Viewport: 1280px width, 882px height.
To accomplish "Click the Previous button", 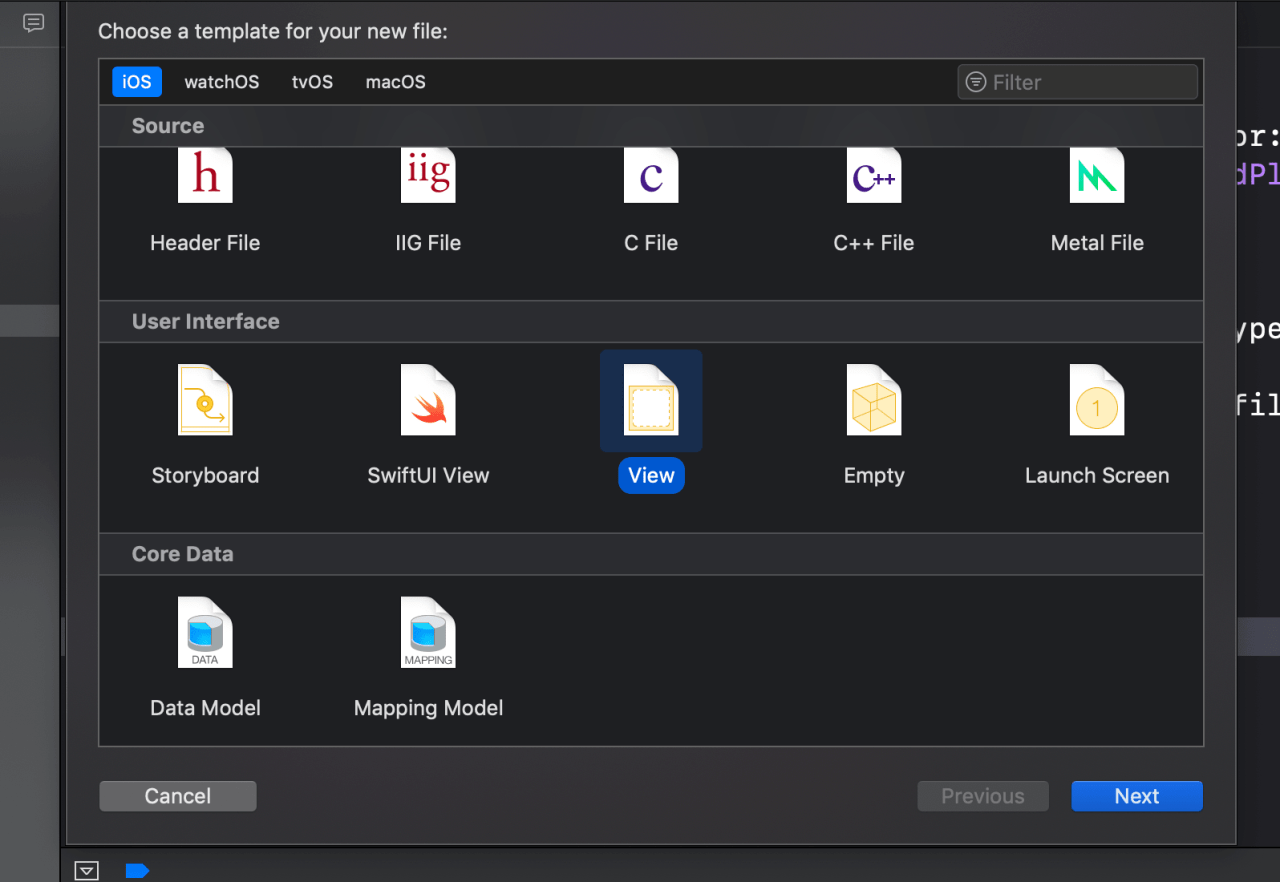I will click(x=983, y=796).
